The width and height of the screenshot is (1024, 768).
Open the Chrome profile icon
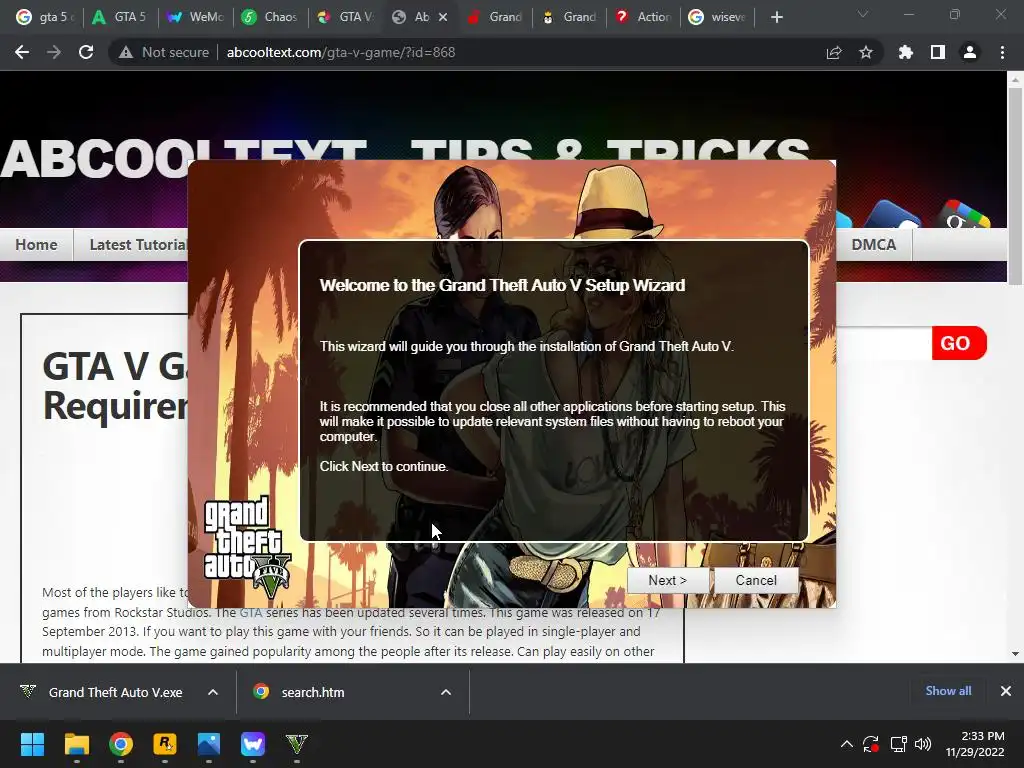click(x=970, y=52)
